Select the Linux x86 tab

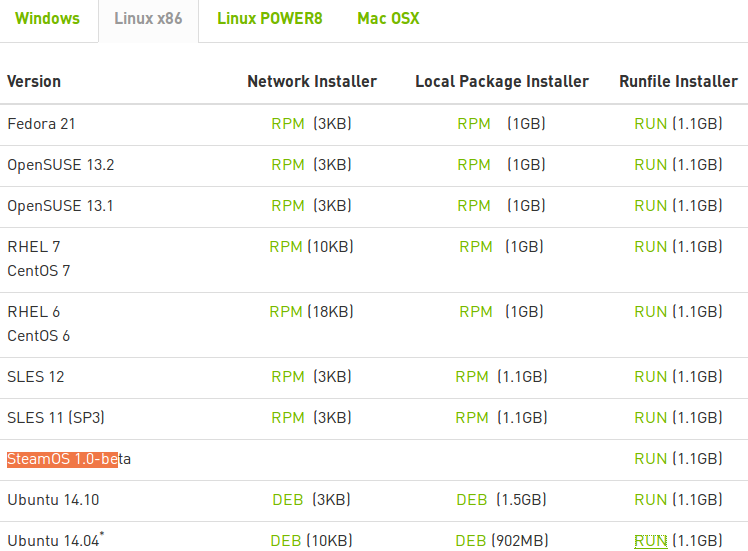tap(148, 19)
